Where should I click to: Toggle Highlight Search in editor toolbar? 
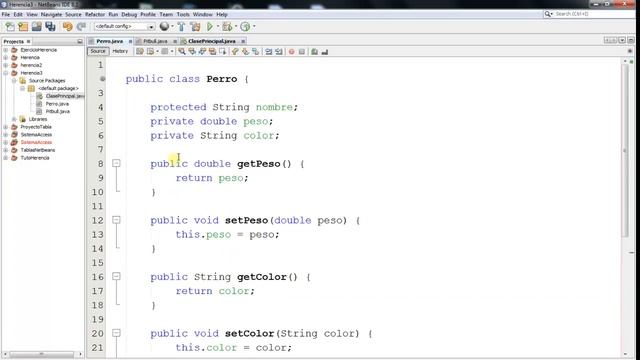[x=212, y=51]
